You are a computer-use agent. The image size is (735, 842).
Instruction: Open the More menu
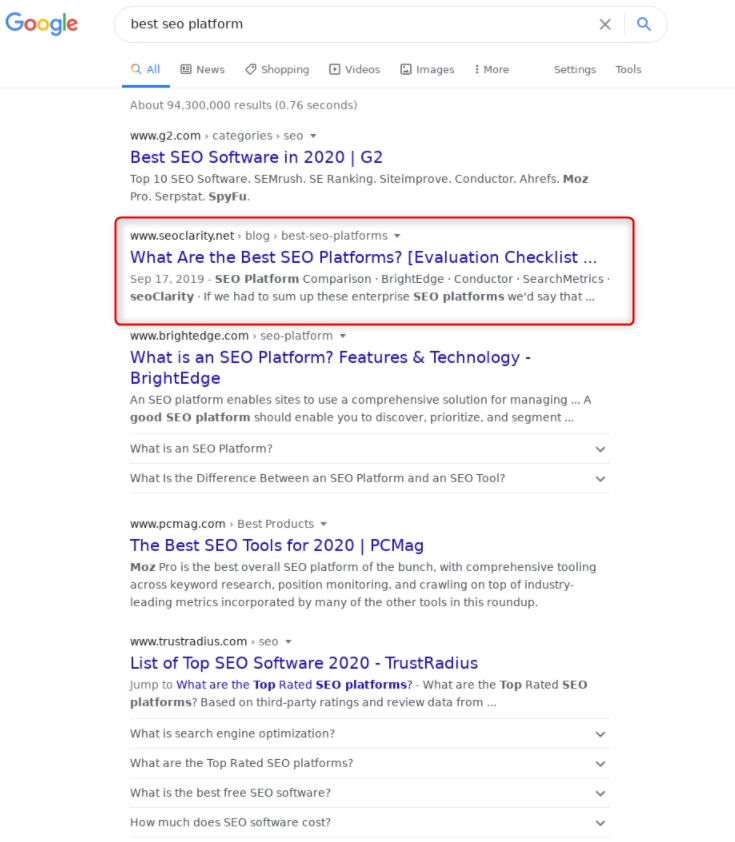pyautogui.click(x=492, y=69)
